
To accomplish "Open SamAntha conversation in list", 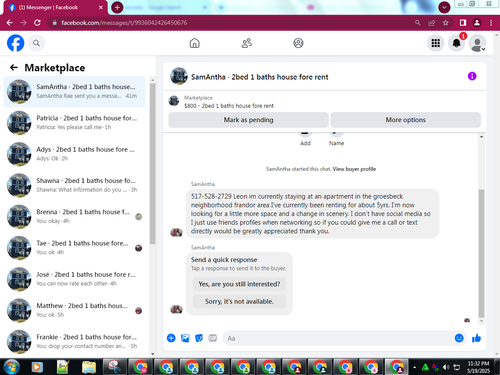I will click(74, 91).
